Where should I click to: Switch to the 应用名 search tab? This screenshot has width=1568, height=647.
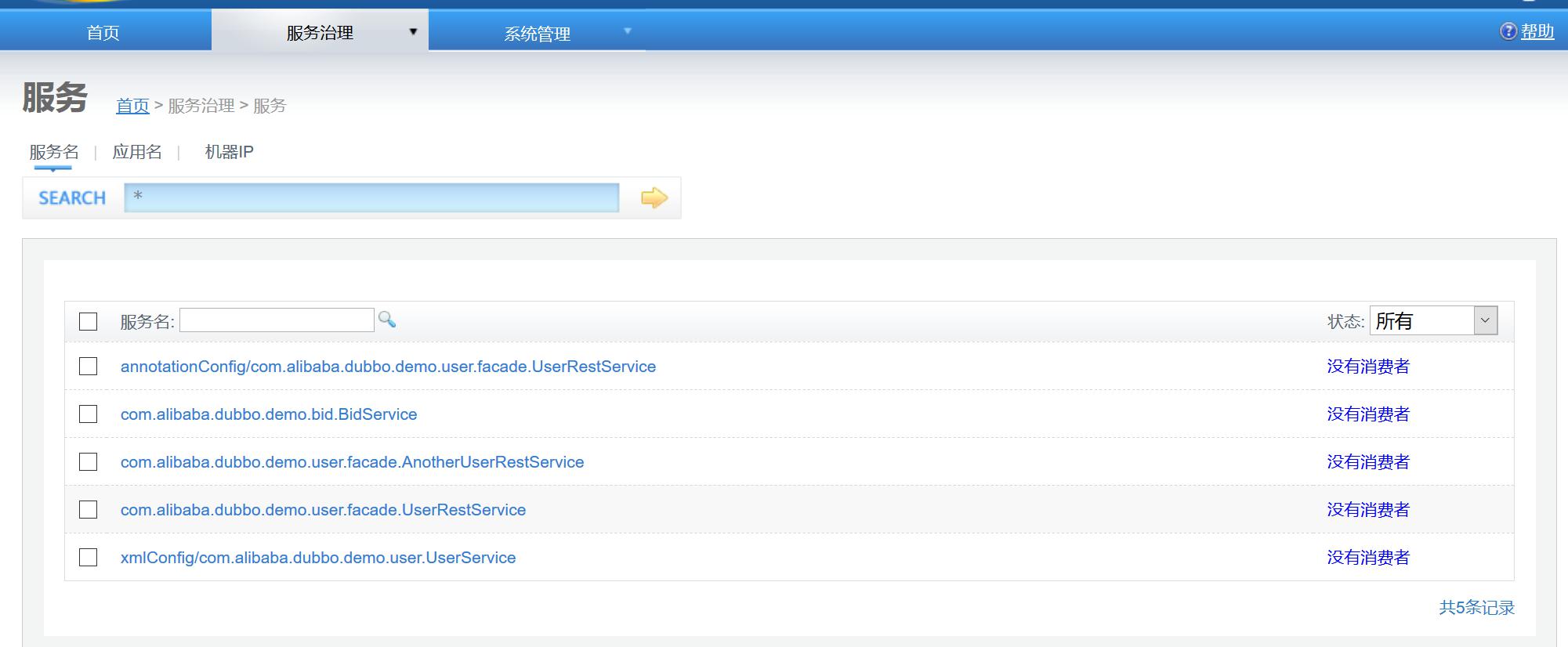137,152
